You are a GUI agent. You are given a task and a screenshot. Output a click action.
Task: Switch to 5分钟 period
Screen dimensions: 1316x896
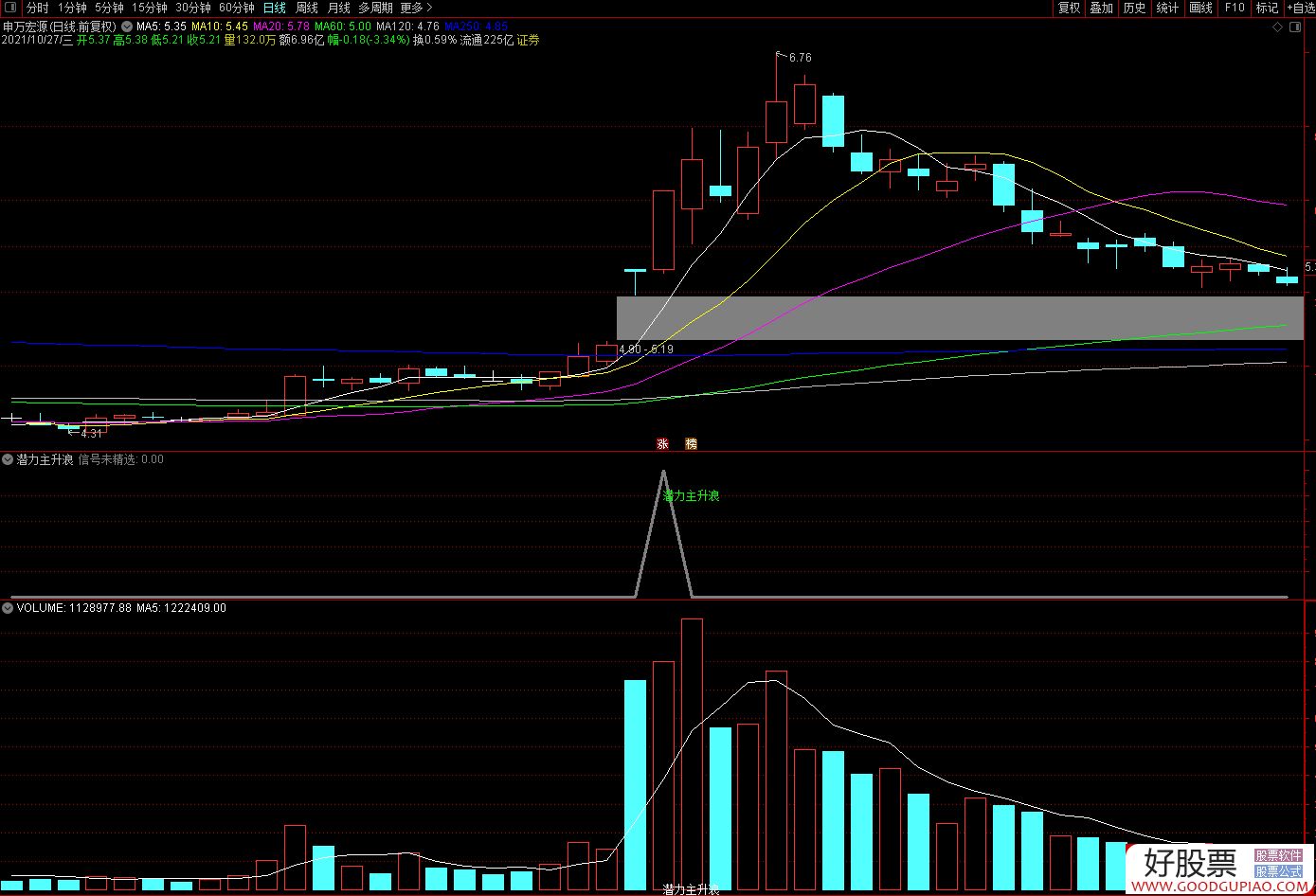(109, 8)
